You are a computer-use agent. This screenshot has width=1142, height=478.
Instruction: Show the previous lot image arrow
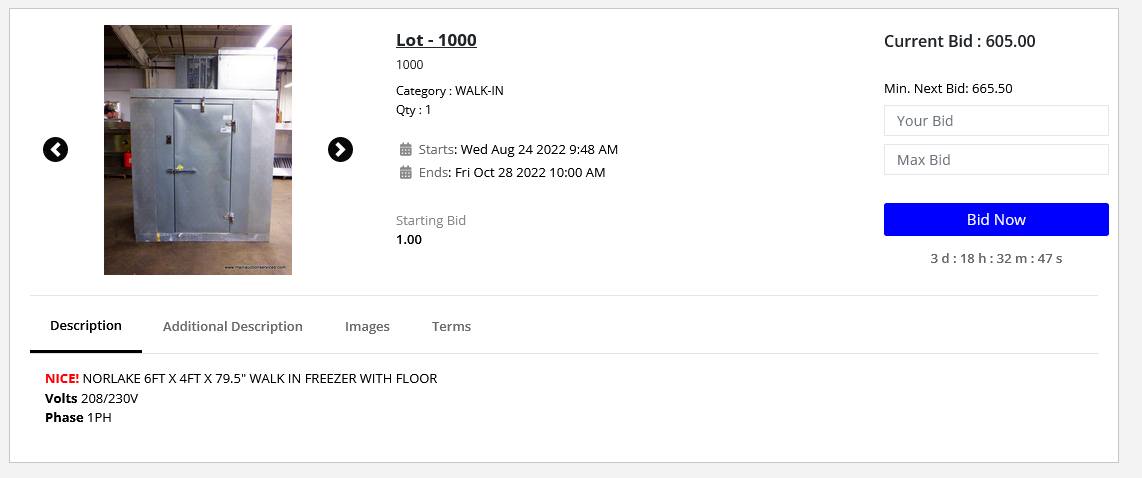[55, 149]
